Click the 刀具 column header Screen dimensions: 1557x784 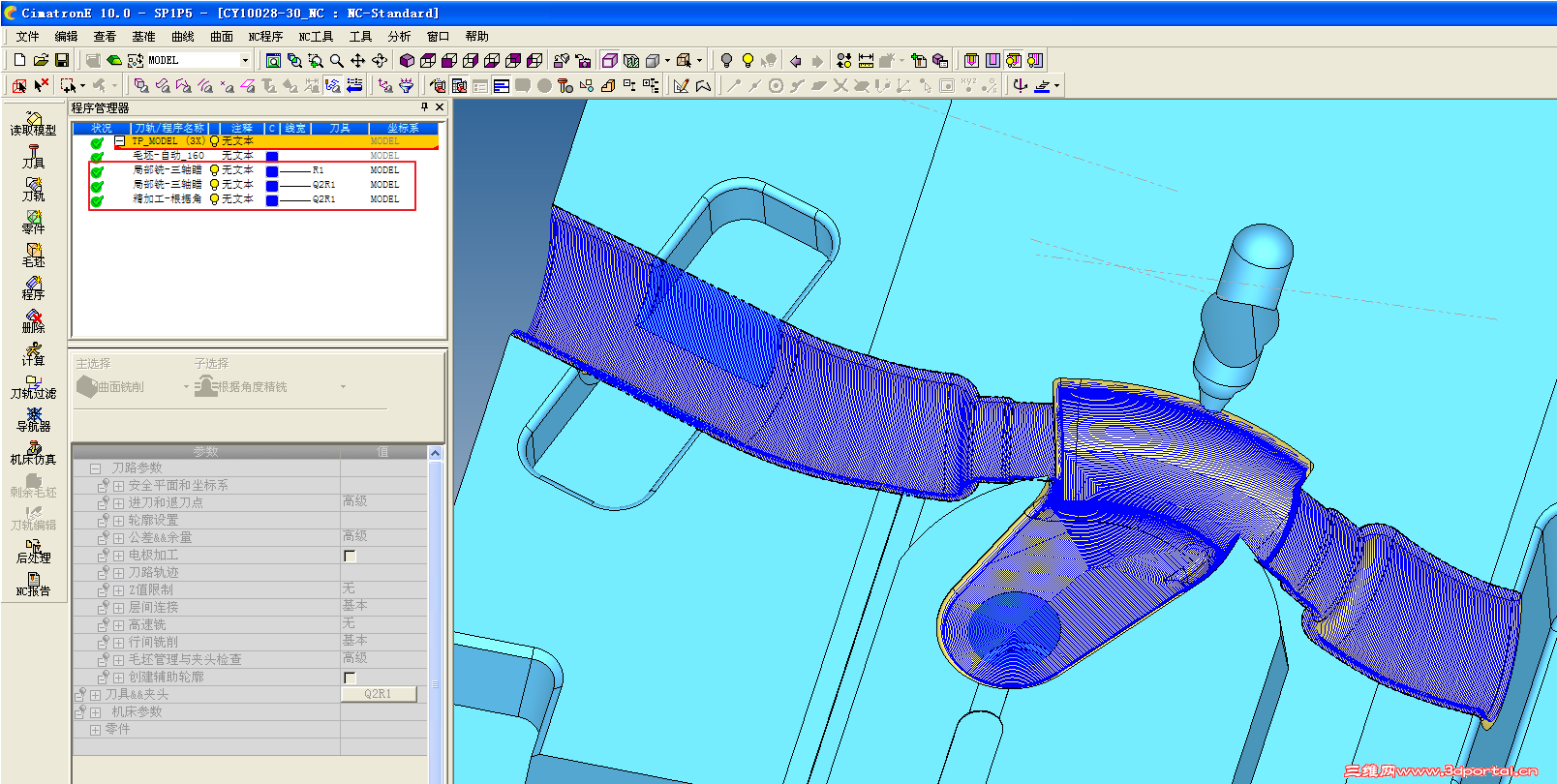340,128
